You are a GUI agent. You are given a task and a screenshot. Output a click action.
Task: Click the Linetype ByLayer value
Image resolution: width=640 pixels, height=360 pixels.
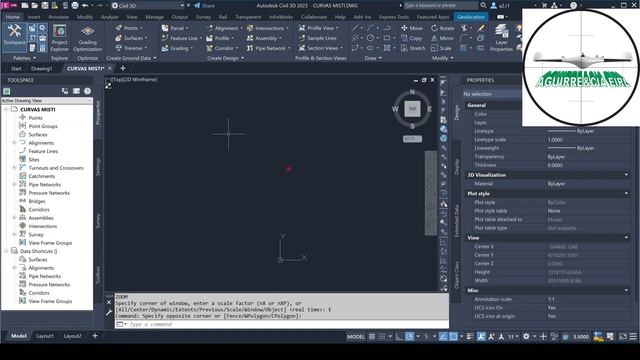pyautogui.click(x=588, y=131)
